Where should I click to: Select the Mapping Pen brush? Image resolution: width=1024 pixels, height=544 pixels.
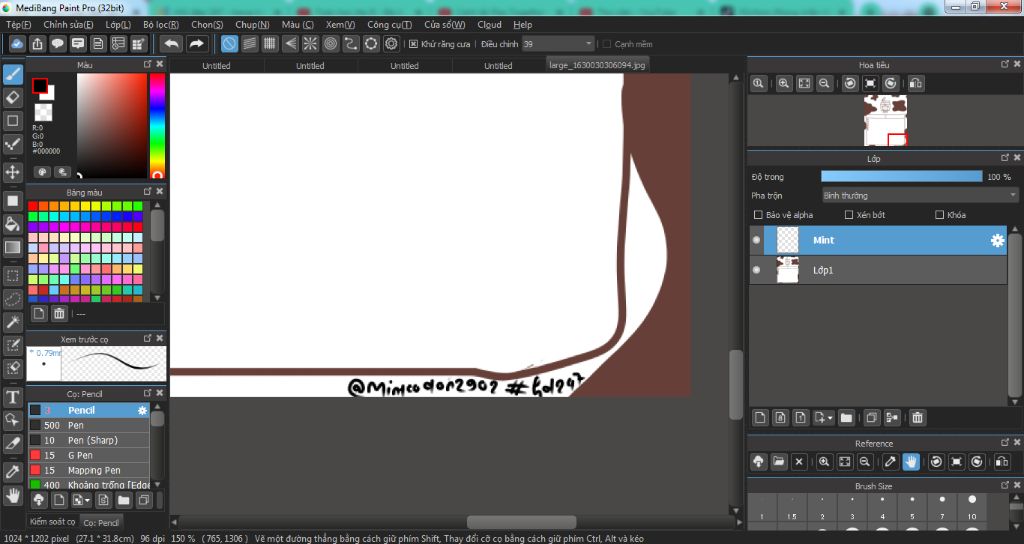coord(89,470)
